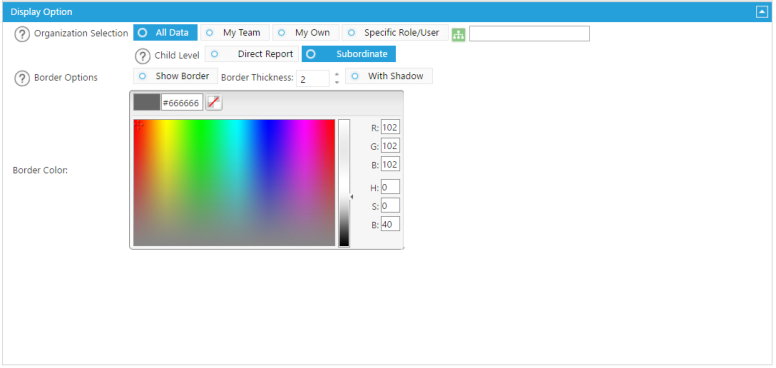
Task: Select the Specific Role/User option
Action: (x=395, y=33)
